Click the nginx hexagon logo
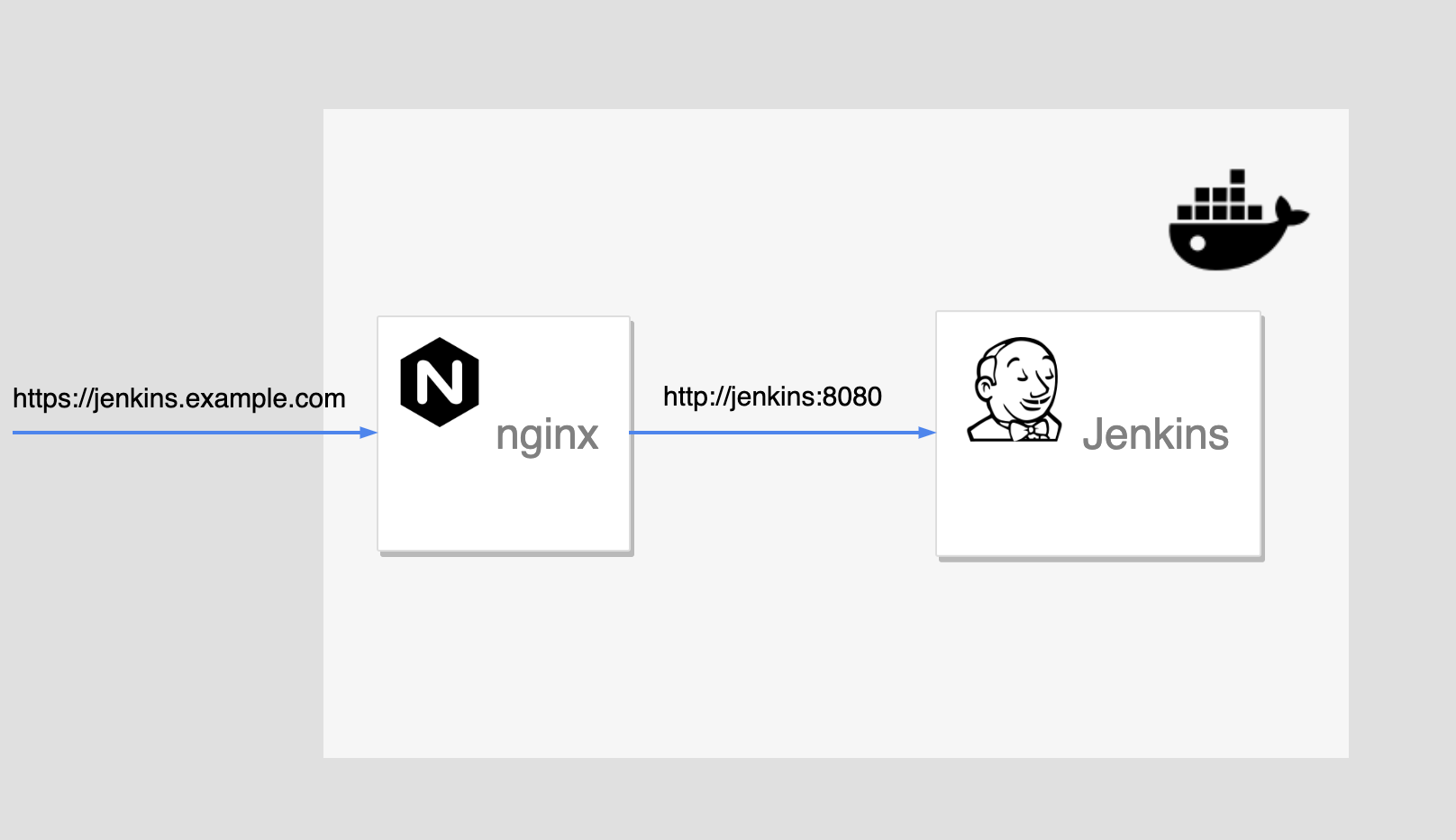Viewport: 1456px width, 840px height. pyautogui.click(x=440, y=382)
